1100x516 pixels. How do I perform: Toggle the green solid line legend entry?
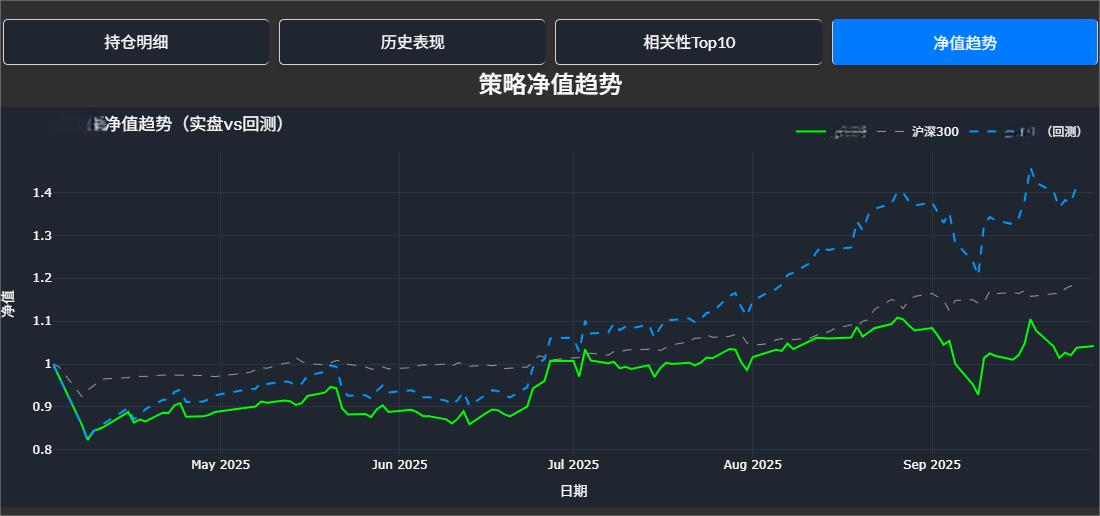pyautogui.click(x=832, y=131)
